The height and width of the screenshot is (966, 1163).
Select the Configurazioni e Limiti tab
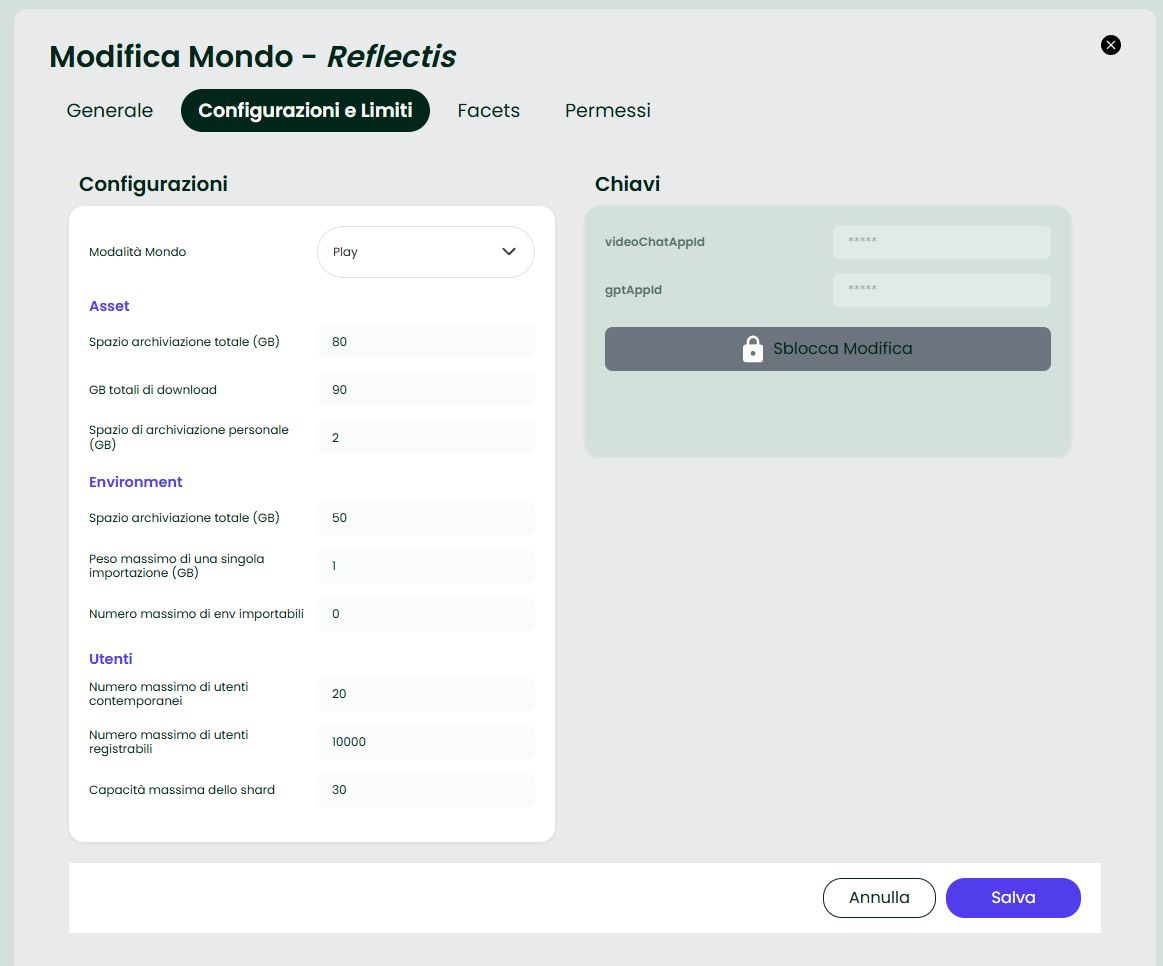[x=305, y=111]
